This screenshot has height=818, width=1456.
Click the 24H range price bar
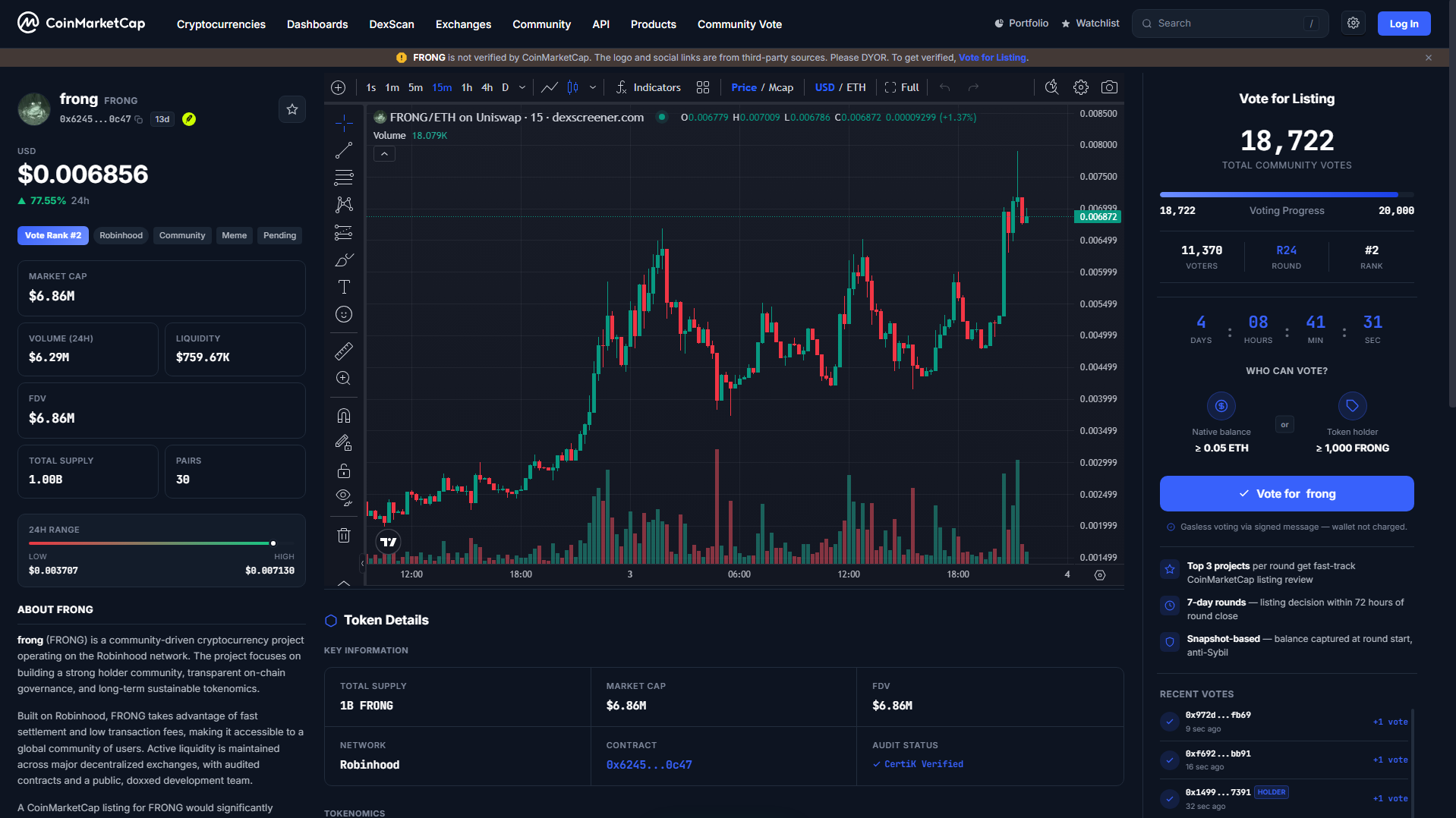tap(162, 543)
